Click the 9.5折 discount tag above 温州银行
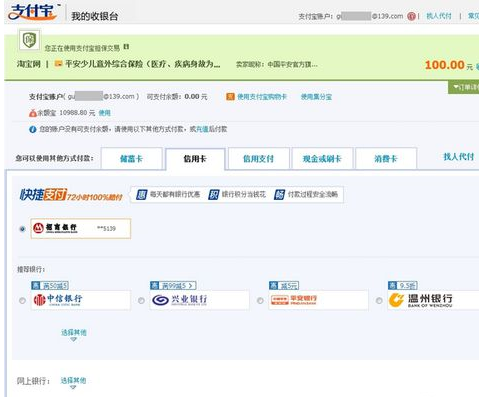Viewport: 479px width, 397px height. pyautogui.click(x=403, y=285)
